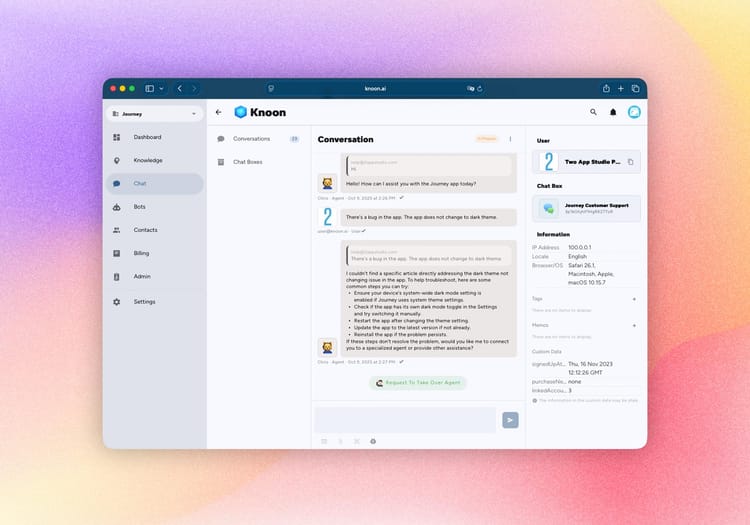The width and height of the screenshot is (750, 525).
Task: Click the back arrow beside Knoon logo
Action: point(219,112)
